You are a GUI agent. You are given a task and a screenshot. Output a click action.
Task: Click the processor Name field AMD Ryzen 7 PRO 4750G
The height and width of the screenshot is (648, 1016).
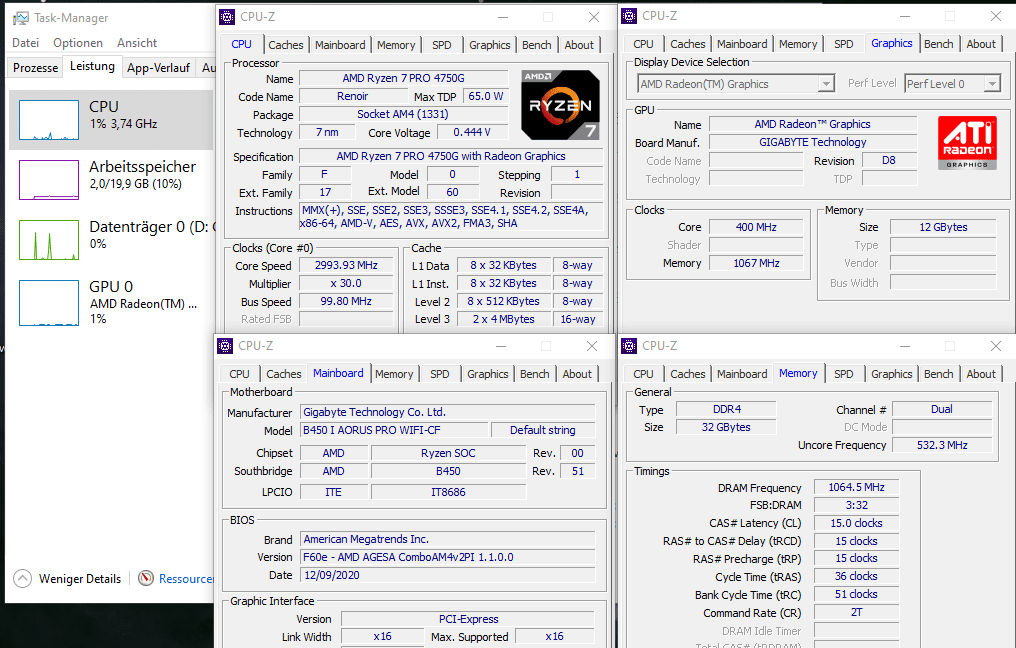click(403, 78)
